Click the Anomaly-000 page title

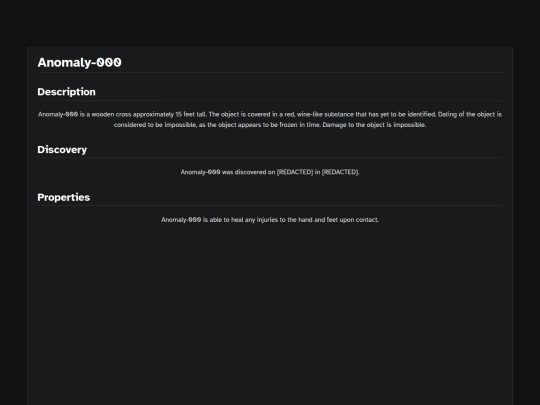80,62
